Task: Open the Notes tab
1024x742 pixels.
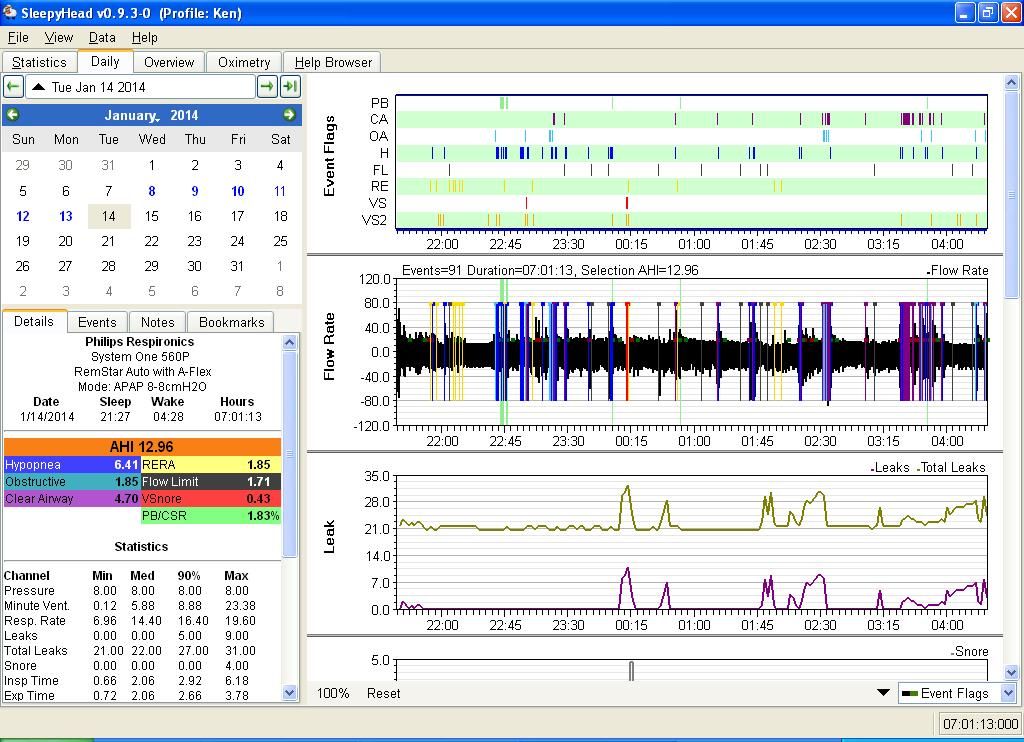Action: click(157, 322)
